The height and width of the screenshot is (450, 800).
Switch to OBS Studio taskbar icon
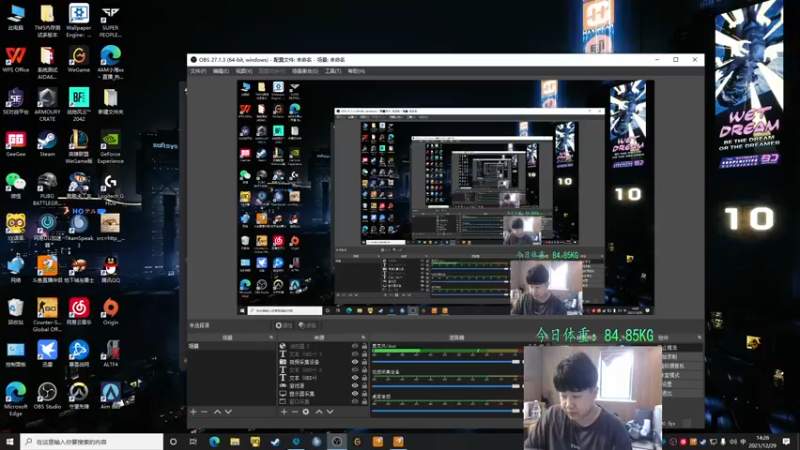pos(337,441)
